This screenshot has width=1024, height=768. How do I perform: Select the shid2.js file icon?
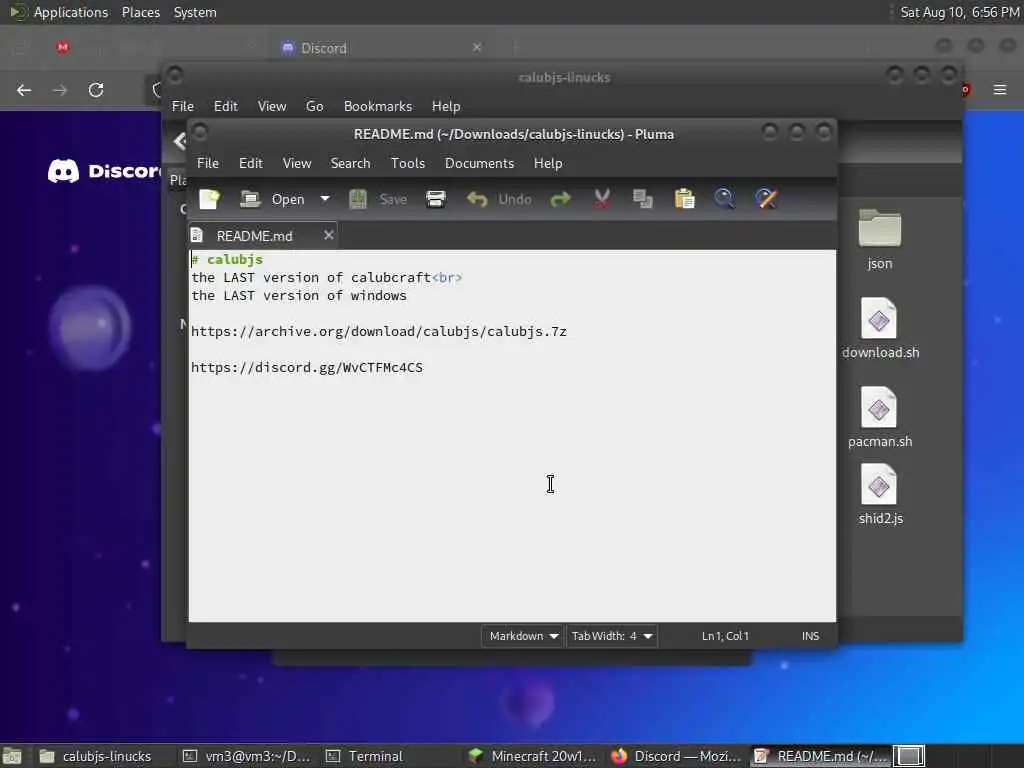point(880,494)
